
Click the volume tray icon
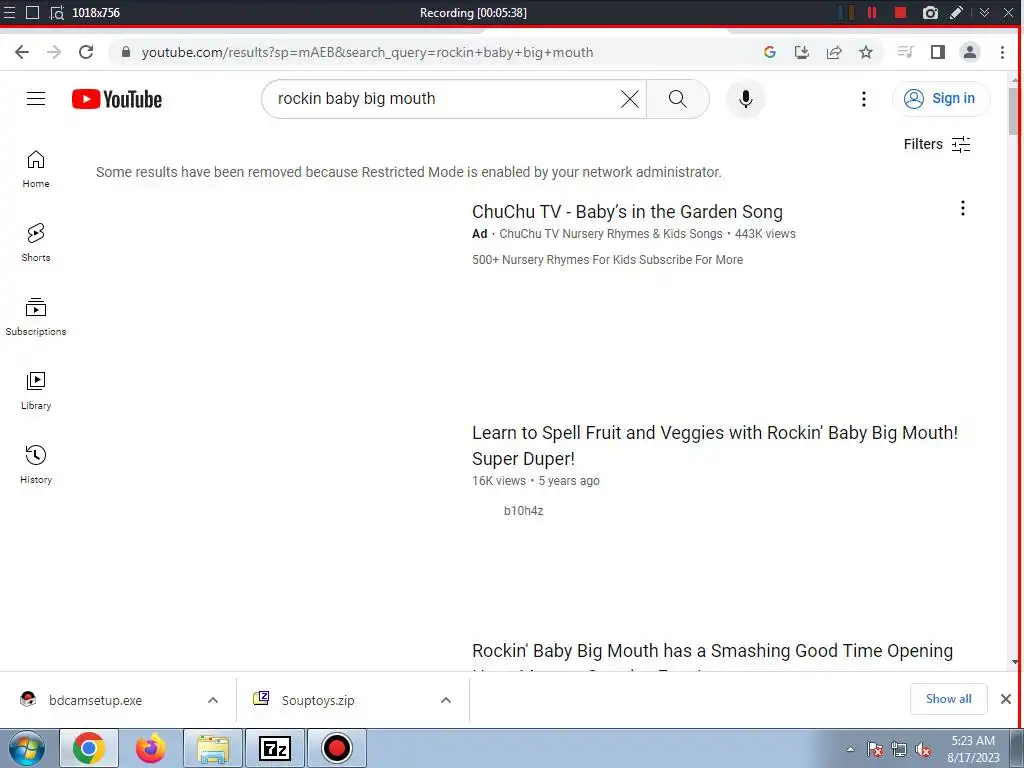(923, 749)
